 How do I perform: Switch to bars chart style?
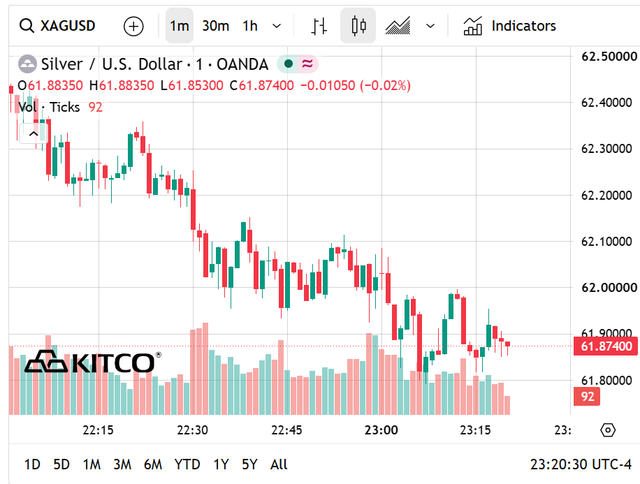click(319, 26)
